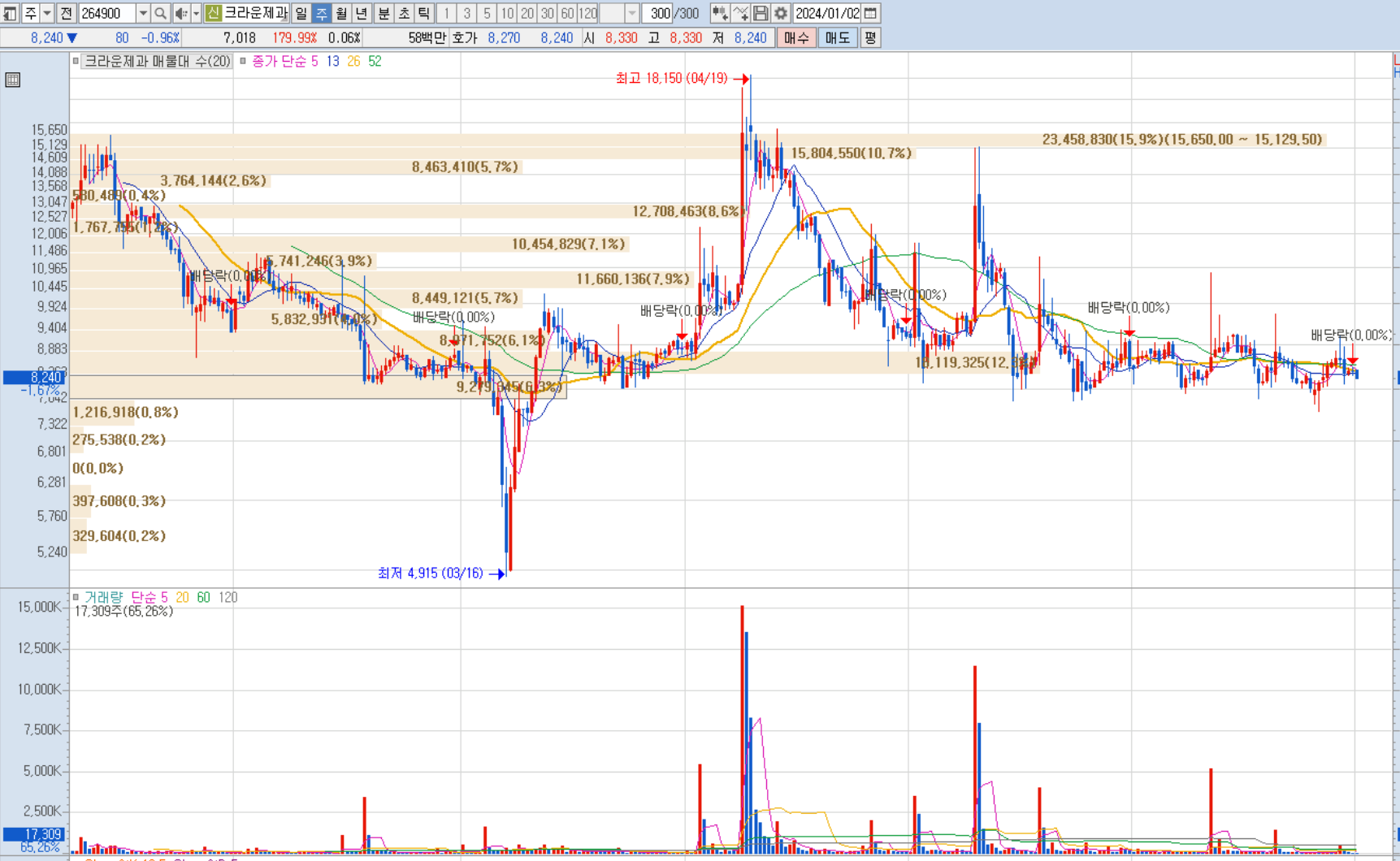Toggle the 종가 단순 moving average marker
Viewport: 1400px width, 861px height.
(243, 61)
